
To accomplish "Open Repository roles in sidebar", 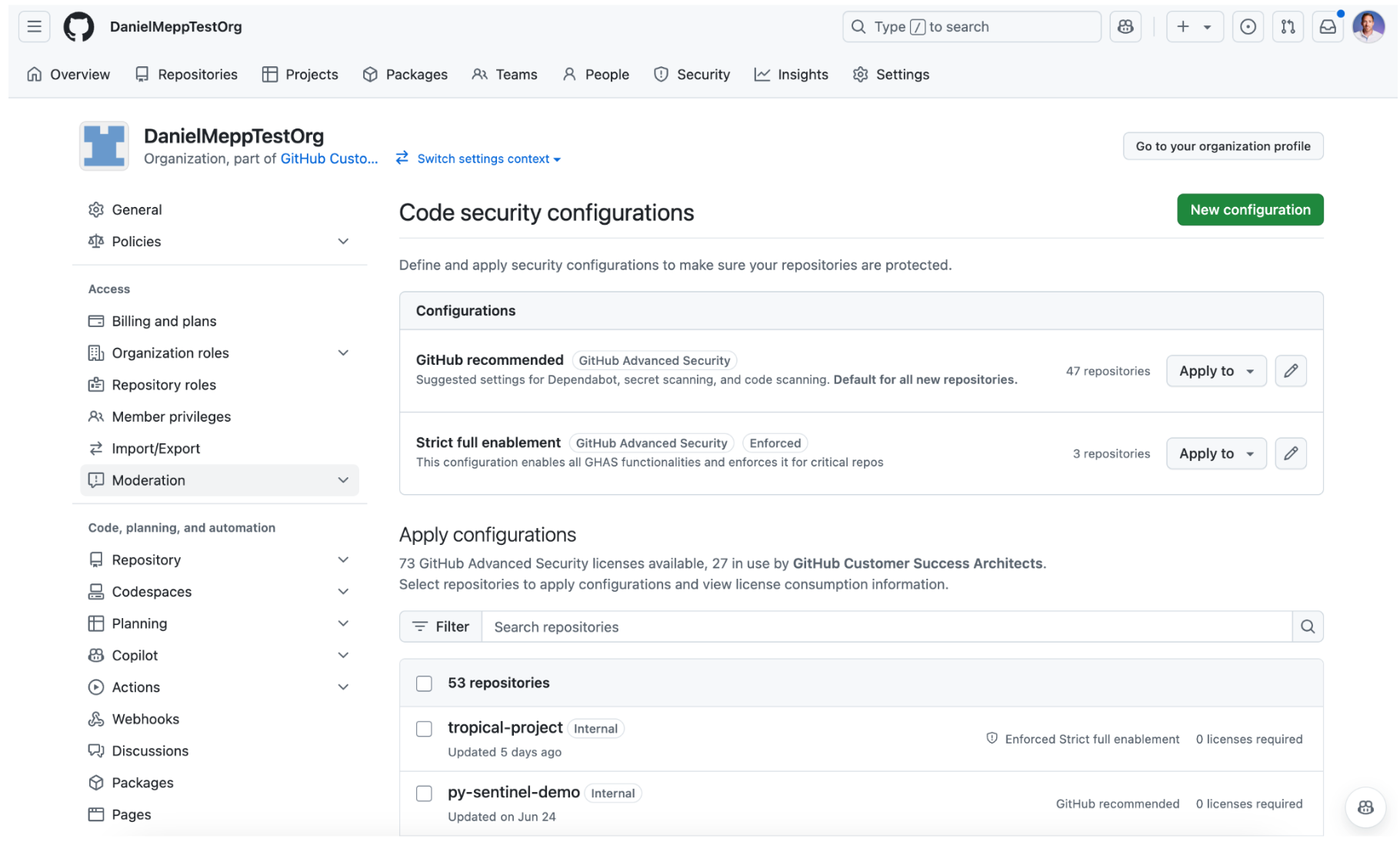I will click(x=219, y=385).
